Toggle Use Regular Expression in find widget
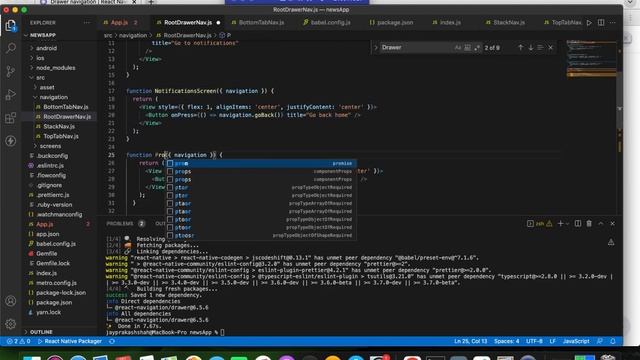Screen dimensions: 640x360 click(477, 48)
